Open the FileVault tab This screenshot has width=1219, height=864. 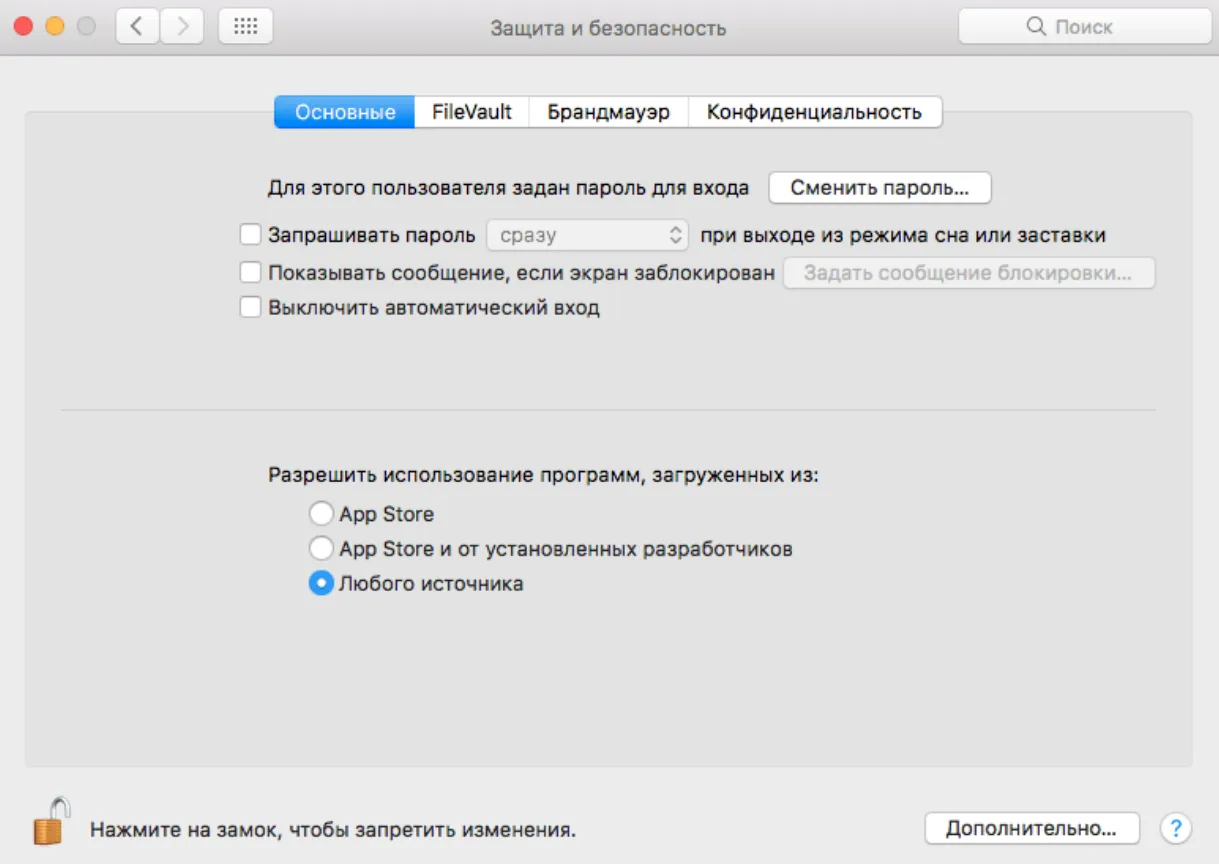pyautogui.click(x=472, y=112)
